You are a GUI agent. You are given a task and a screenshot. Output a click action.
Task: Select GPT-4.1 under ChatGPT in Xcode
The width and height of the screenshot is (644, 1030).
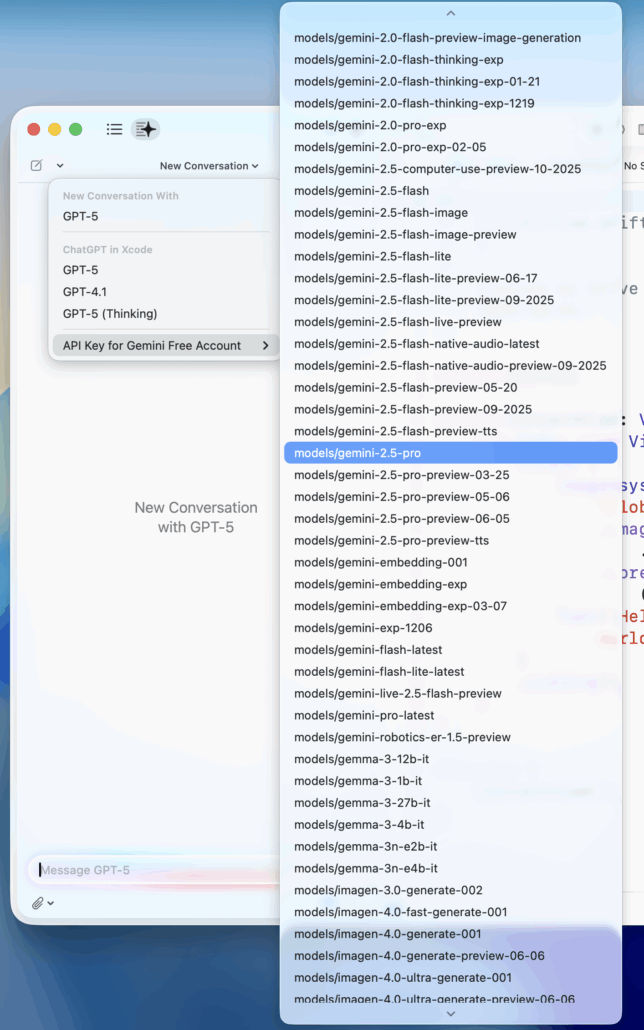pos(85,292)
